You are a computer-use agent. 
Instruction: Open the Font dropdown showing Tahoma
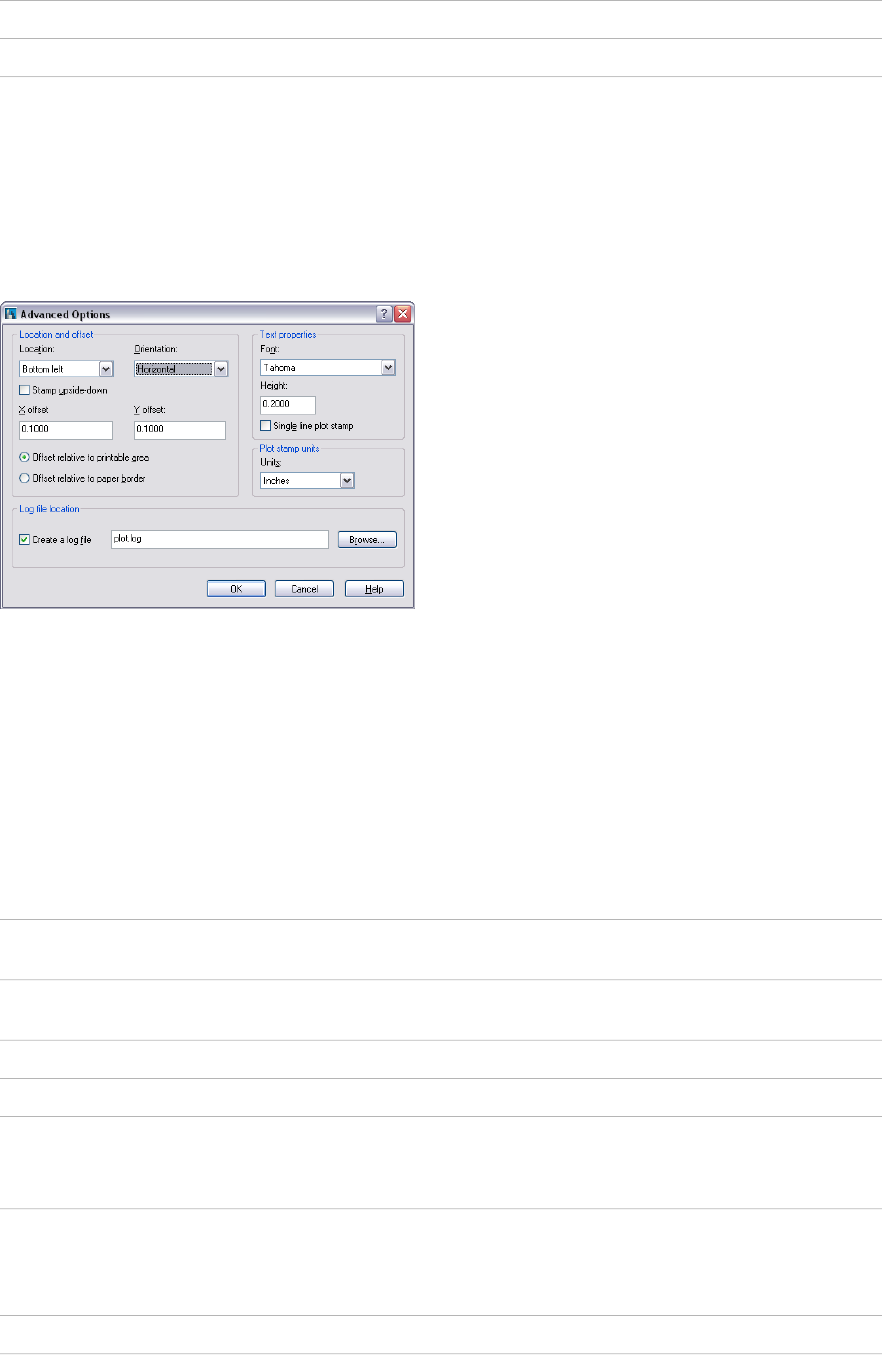click(328, 368)
